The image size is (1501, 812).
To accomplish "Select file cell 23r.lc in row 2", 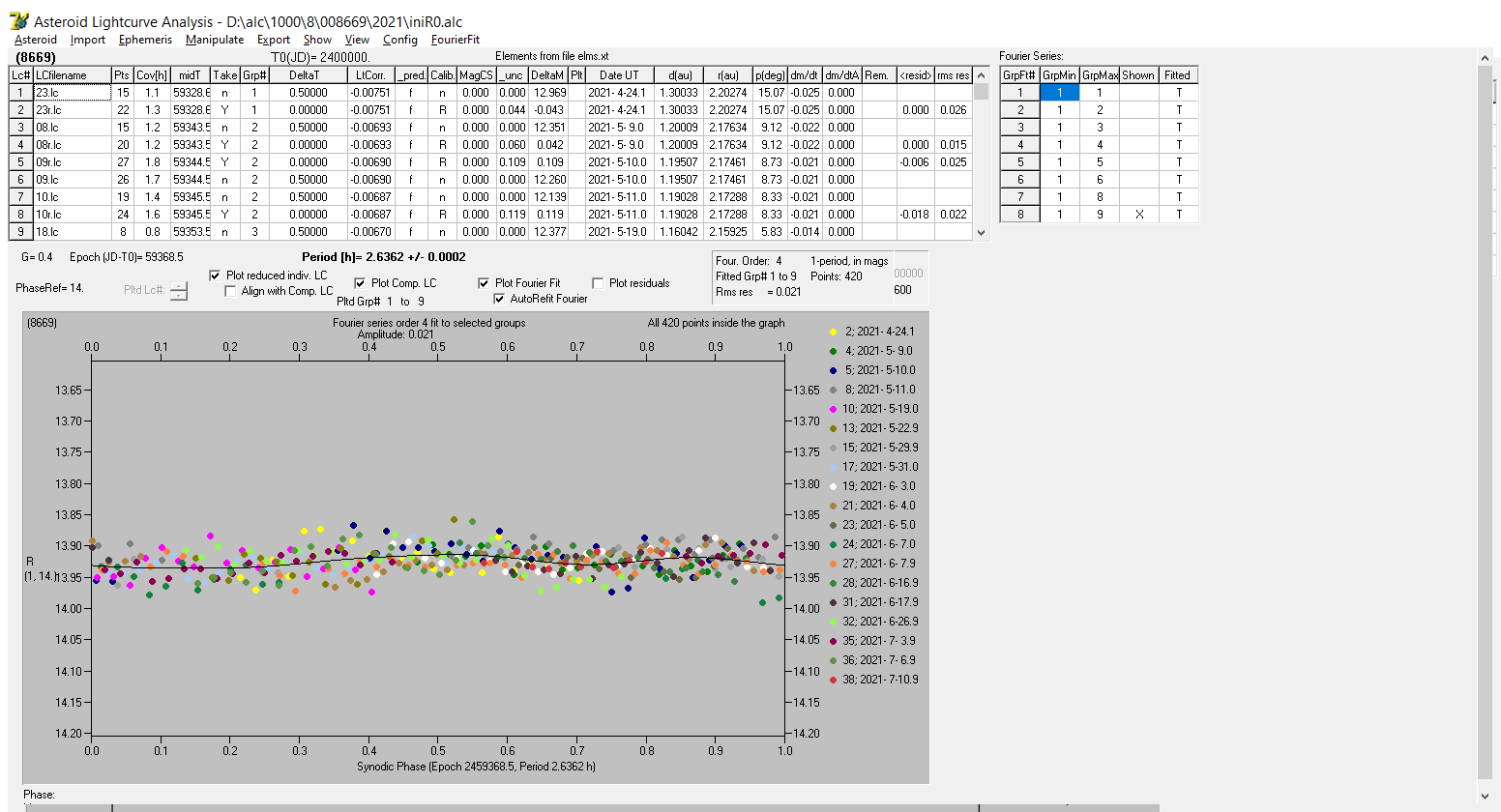I will click(72, 110).
